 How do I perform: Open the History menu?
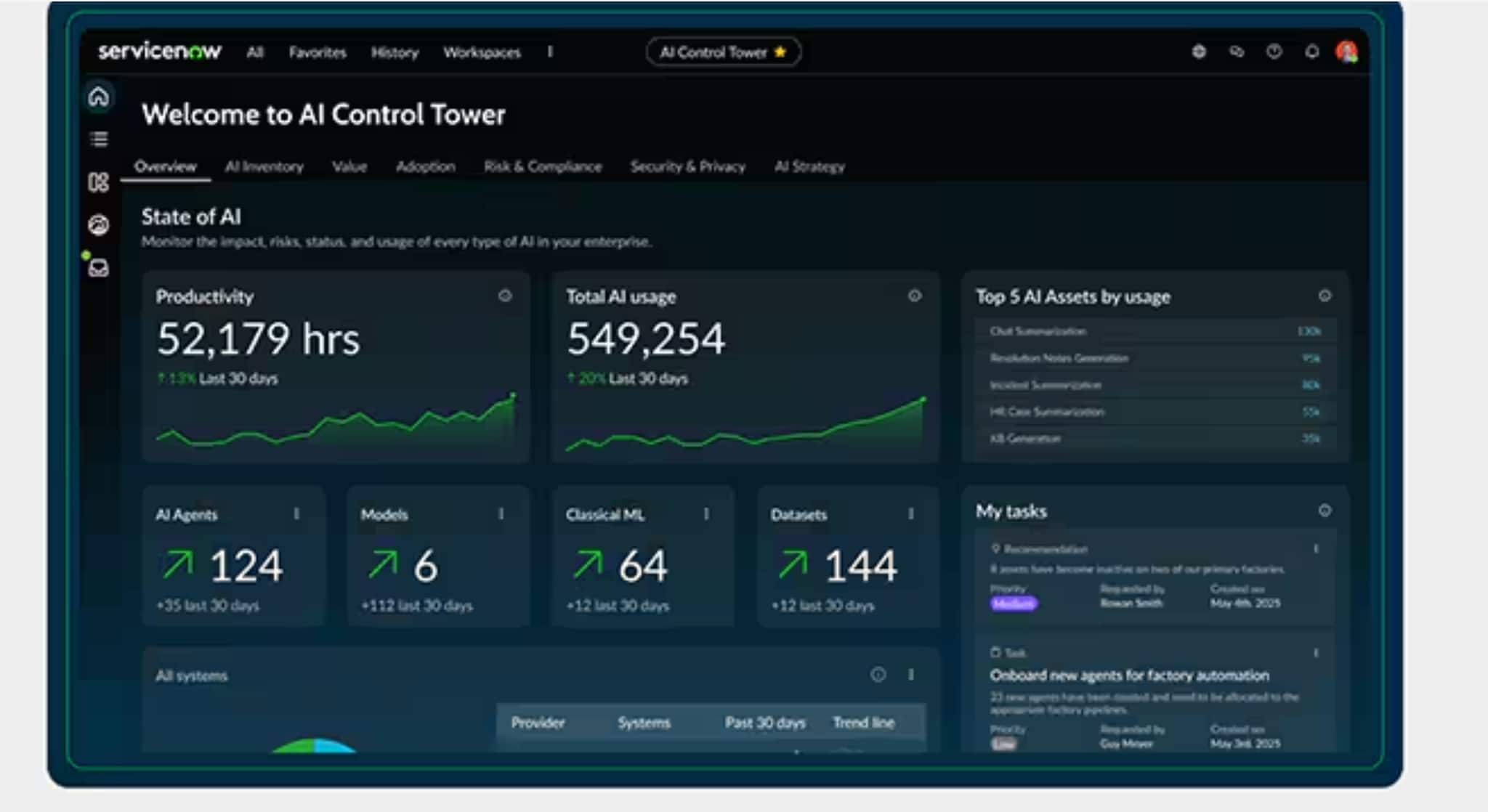click(x=395, y=52)
